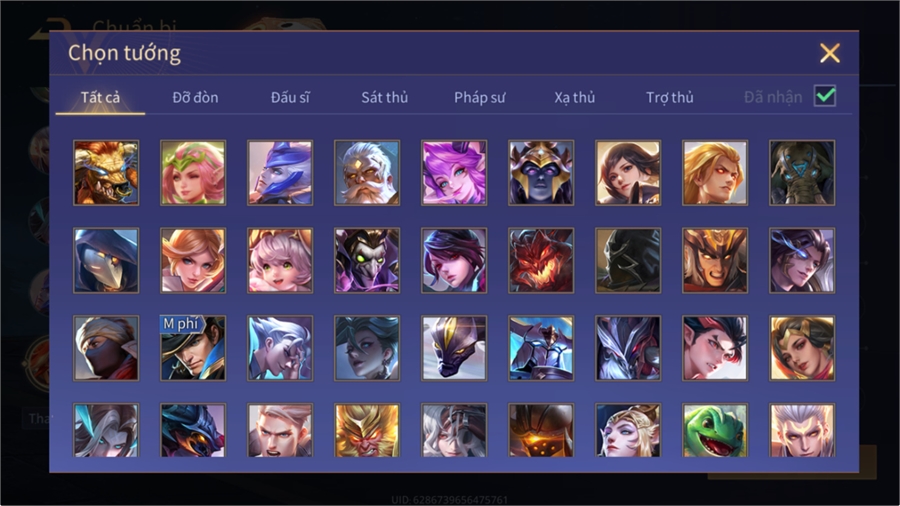Select the green frog hero portrait
This screenshot has height=506, width=900.
[x=715, y=430]
